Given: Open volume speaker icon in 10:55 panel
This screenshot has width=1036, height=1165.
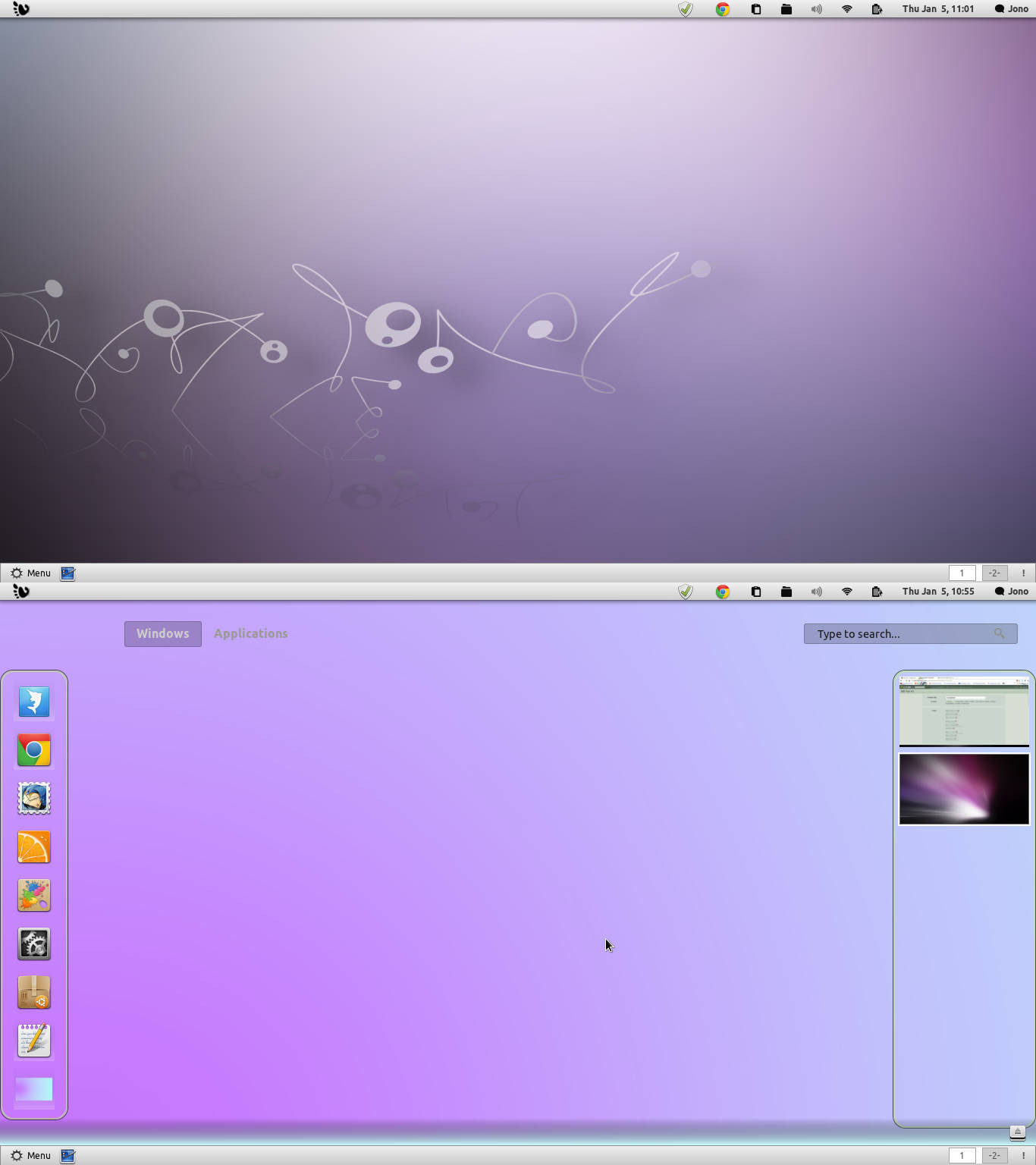Looking at the screenshot, I should tap(817, 592).
